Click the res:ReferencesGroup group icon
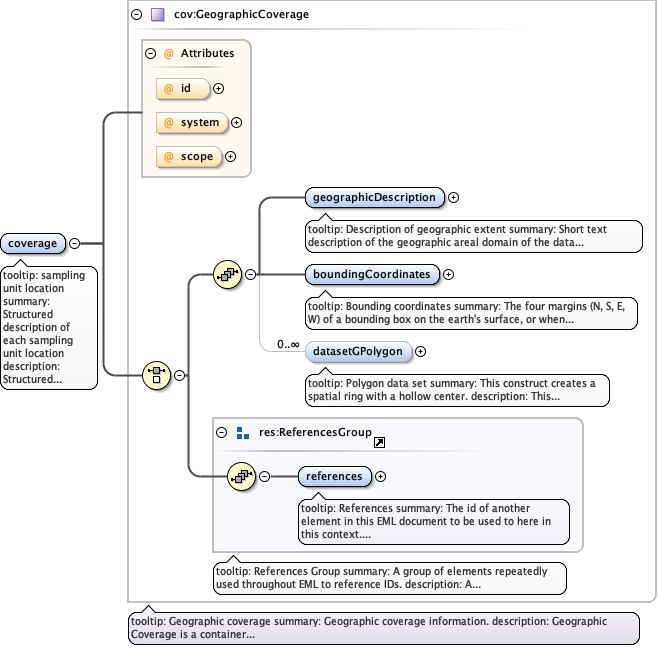The image size is (658, 648). 243,433
